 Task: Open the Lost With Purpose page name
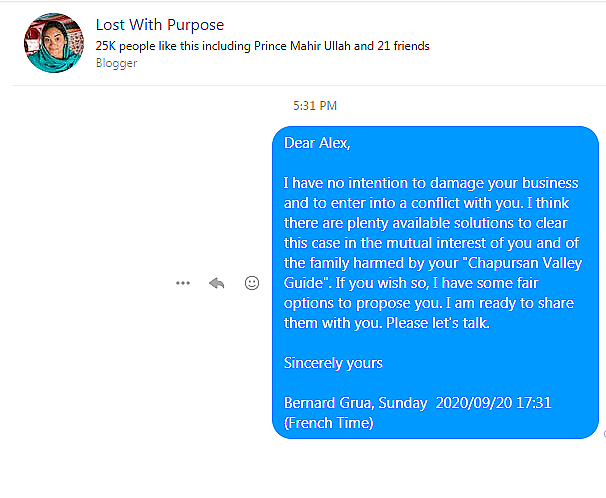(x=160, y=25)
